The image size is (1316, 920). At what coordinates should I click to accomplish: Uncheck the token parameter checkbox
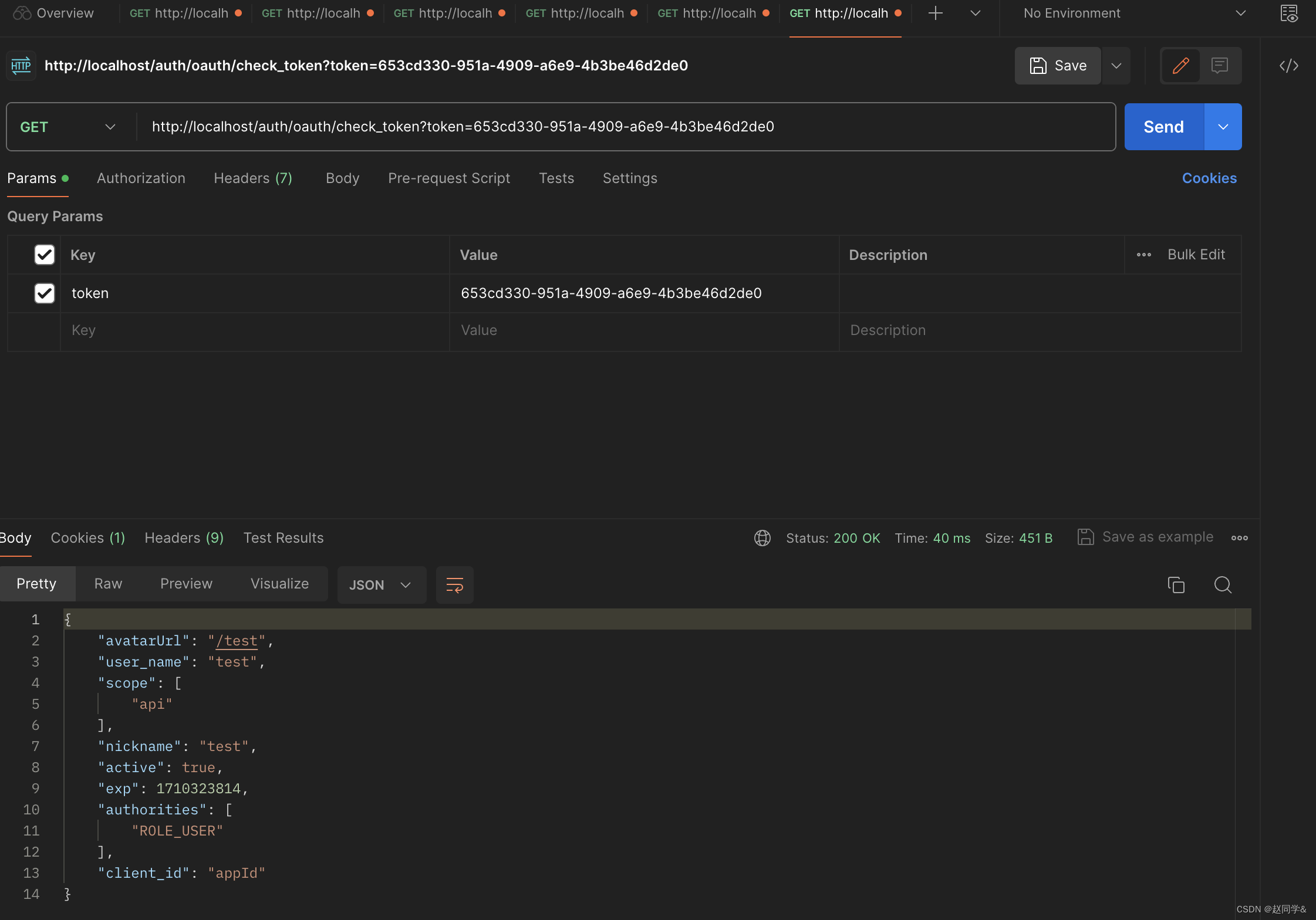(45, 293)
